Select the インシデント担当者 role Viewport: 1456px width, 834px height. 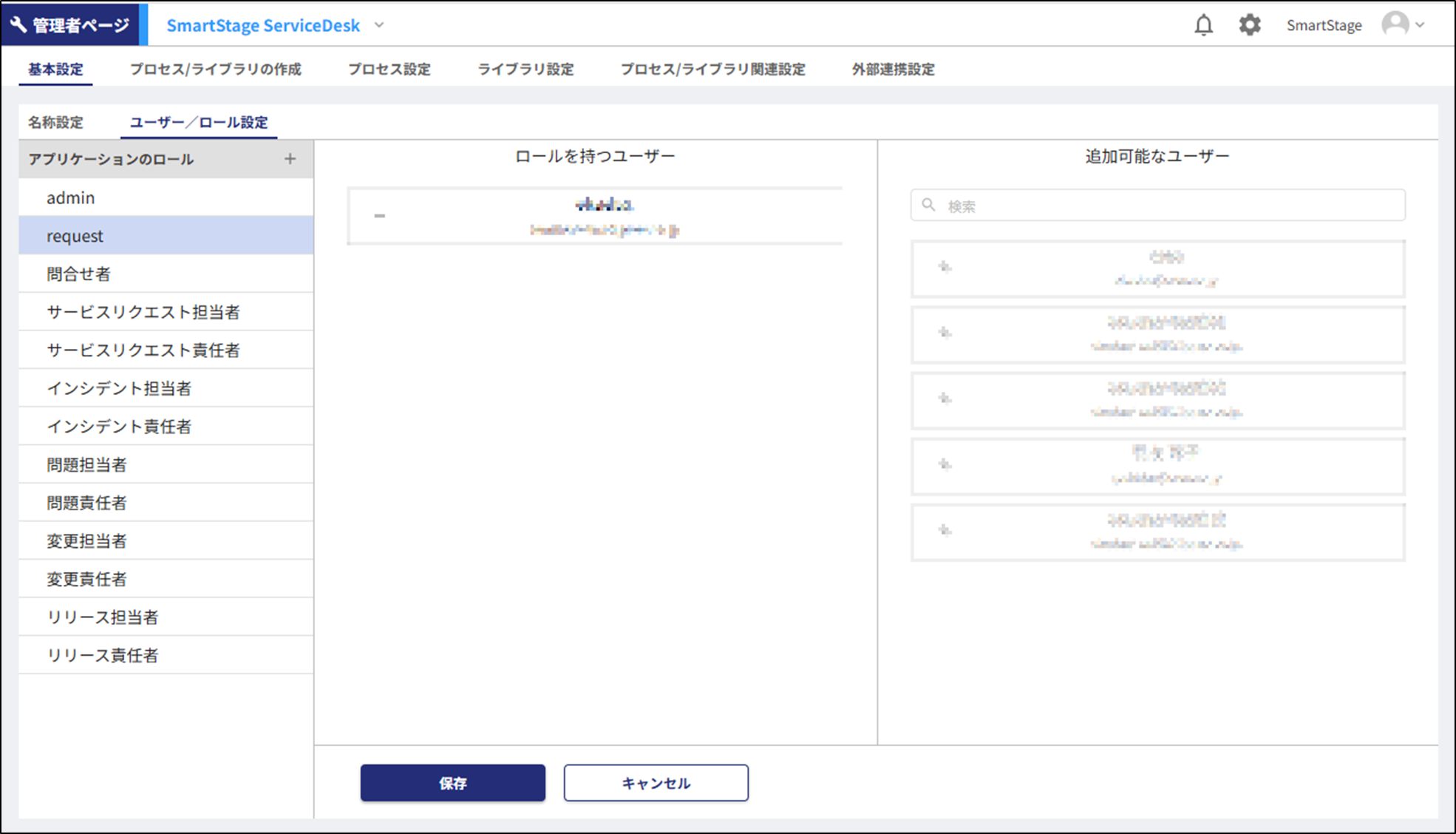pyautogui.click(x=119, y=388)
